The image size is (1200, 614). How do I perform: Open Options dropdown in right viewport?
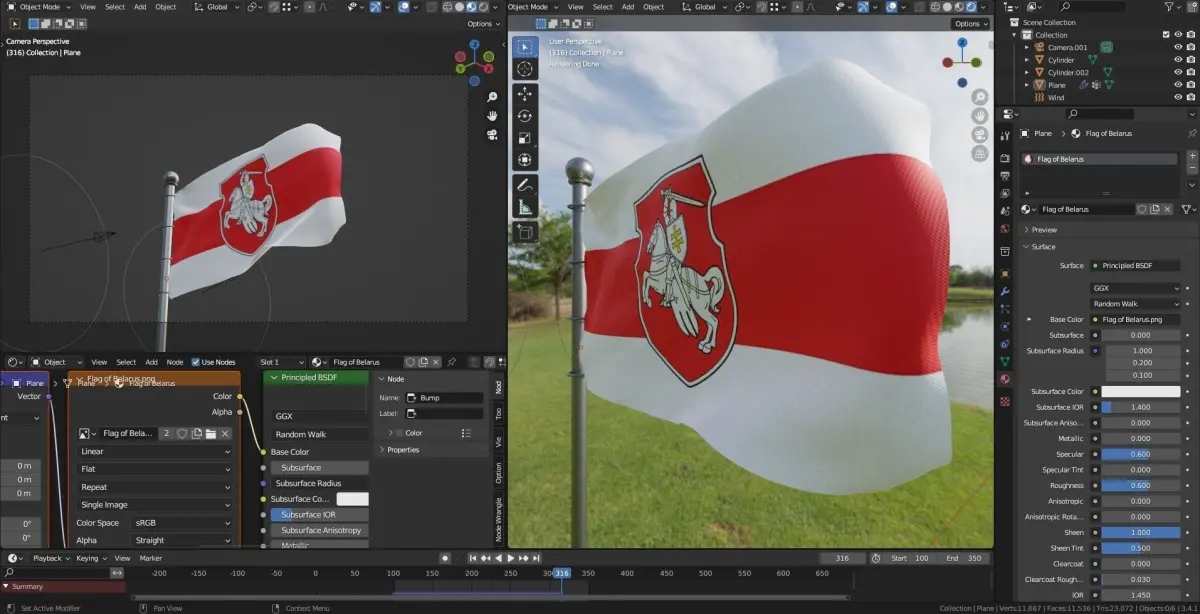click(969, 23)
